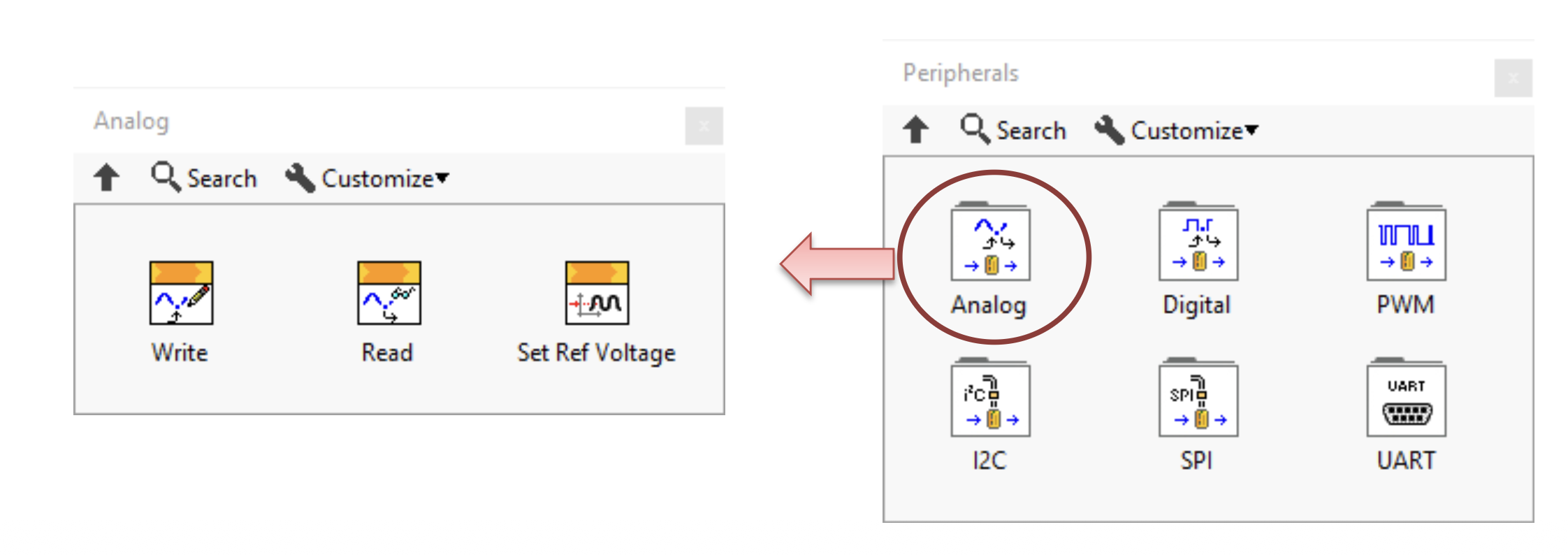Select the Analog Read VI
The image size is (1568, 555).
point(389,293)
